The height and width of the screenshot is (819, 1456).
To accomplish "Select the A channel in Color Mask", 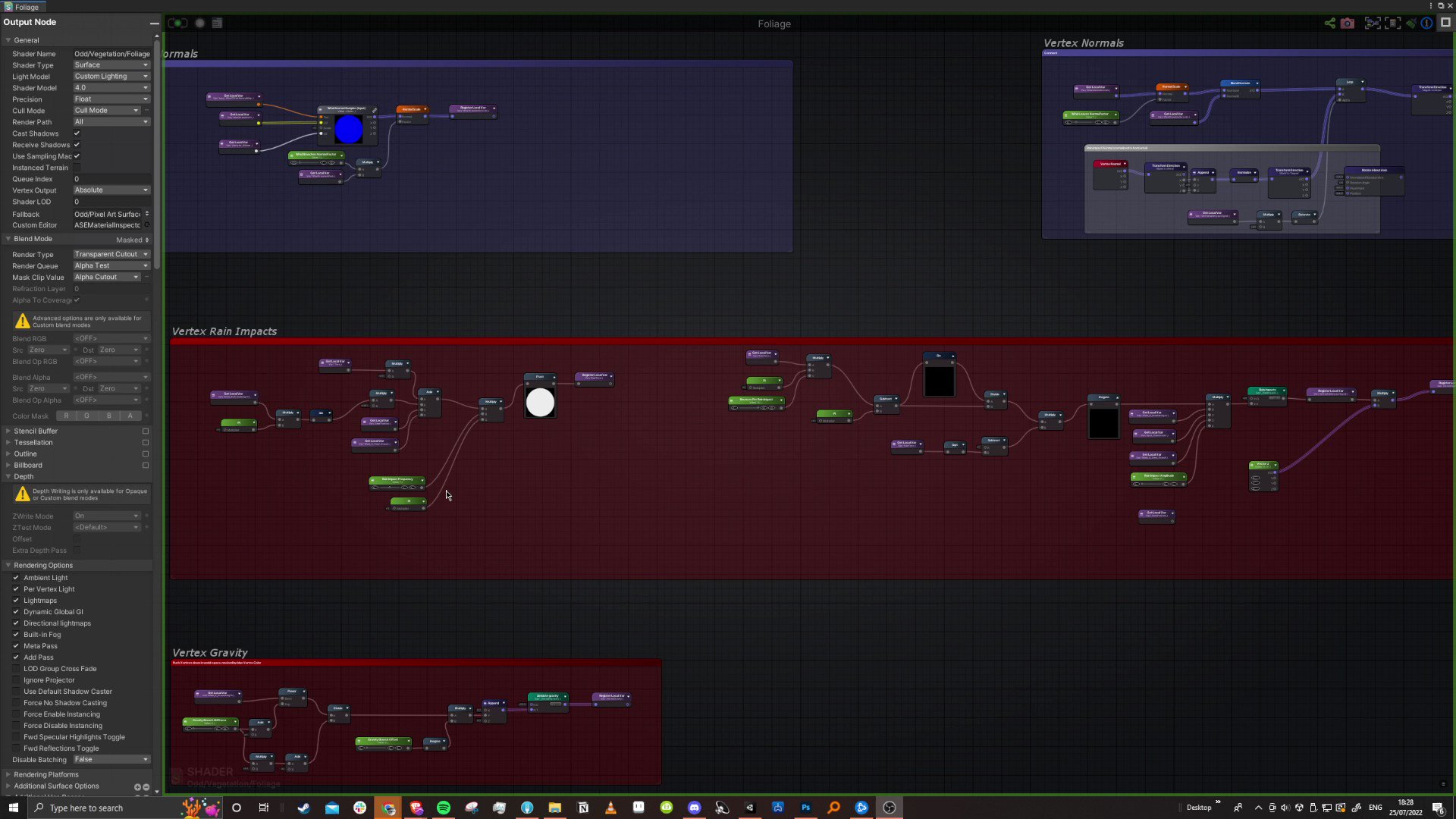I will 130,416.
